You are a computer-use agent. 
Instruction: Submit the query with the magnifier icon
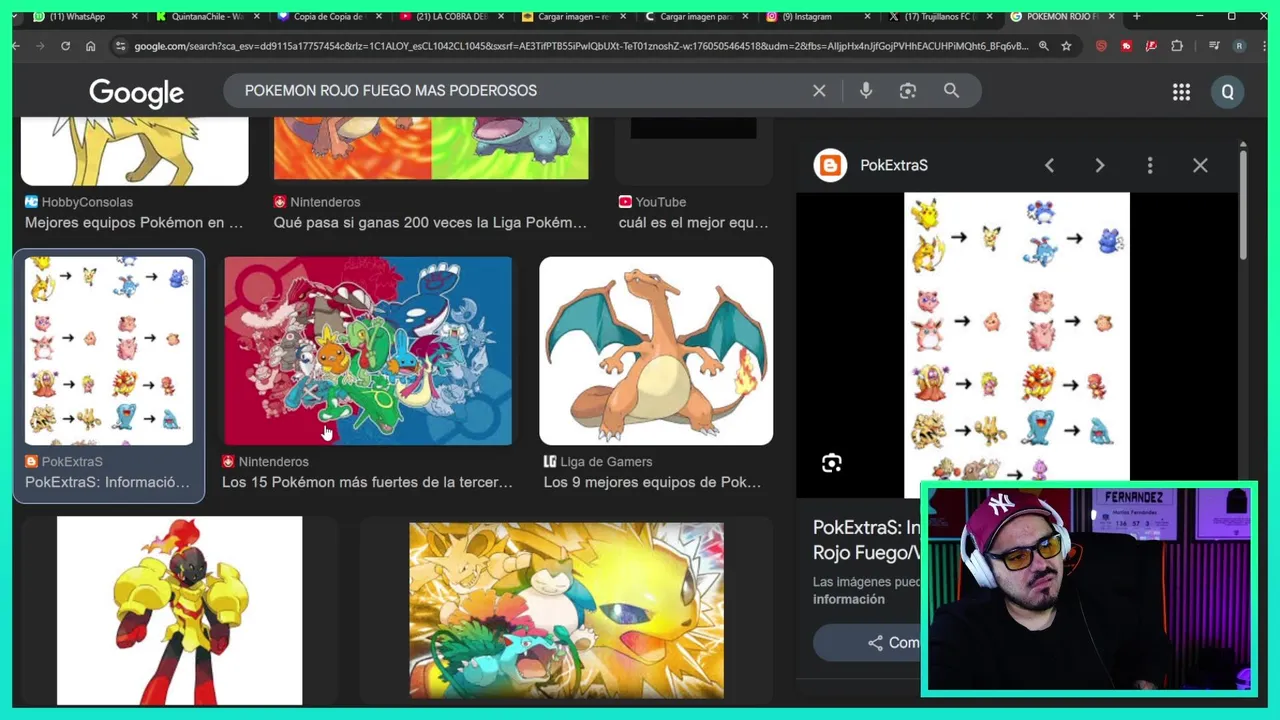tap(951, 91)
